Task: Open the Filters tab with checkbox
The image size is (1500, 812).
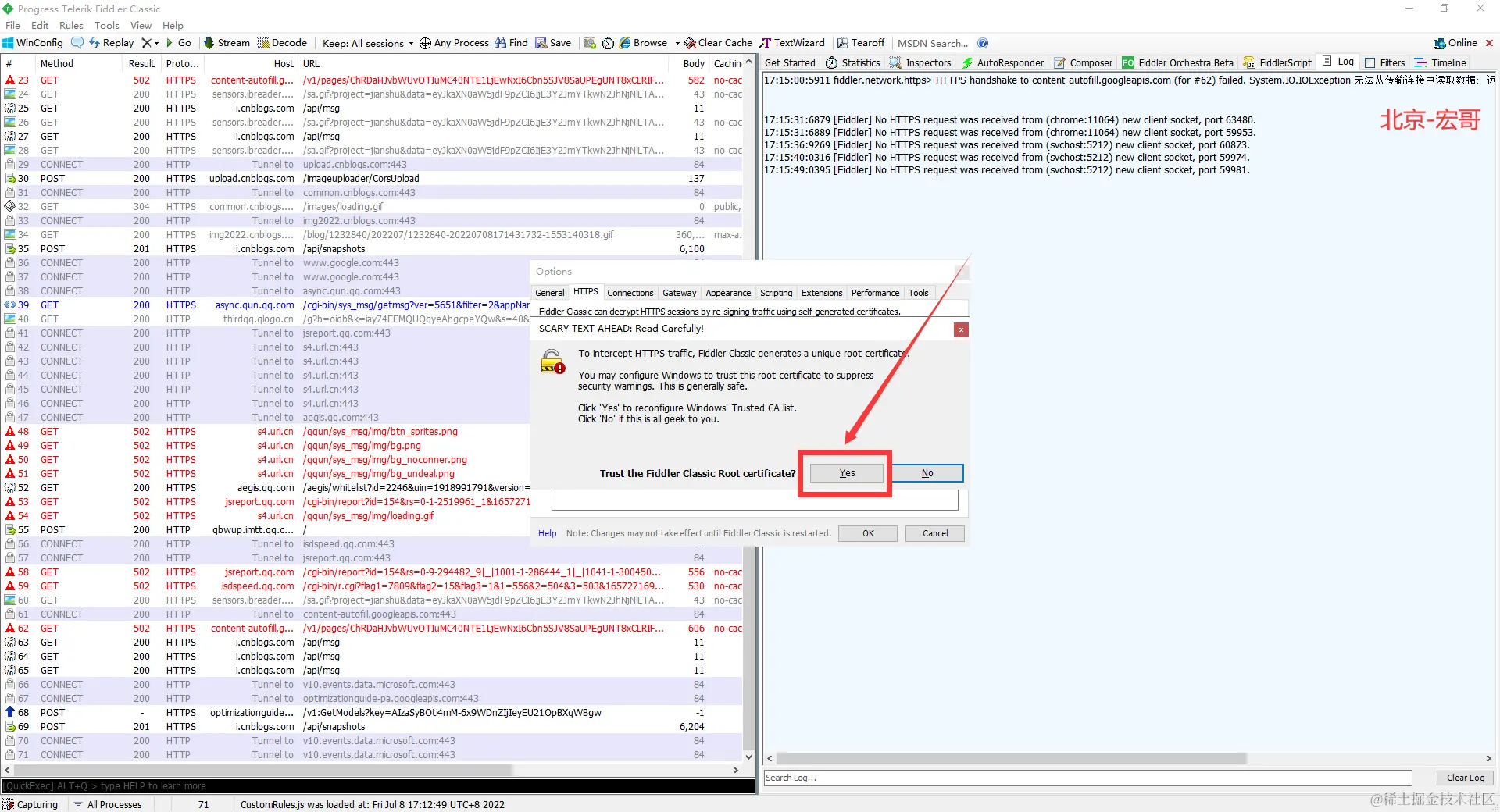Action: (x=1384, y=62)
